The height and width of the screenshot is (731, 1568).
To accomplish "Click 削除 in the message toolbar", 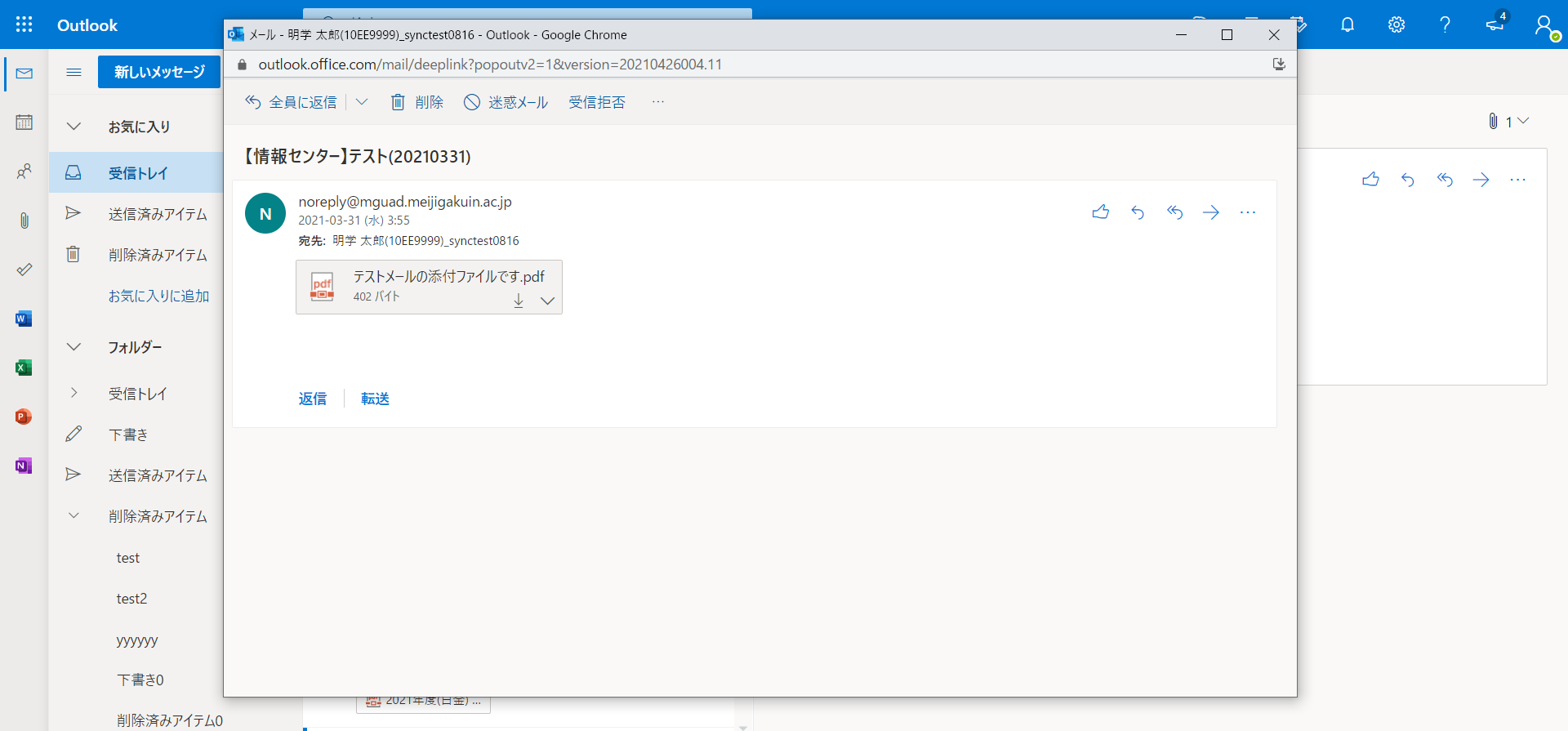I will coord(417,102).
